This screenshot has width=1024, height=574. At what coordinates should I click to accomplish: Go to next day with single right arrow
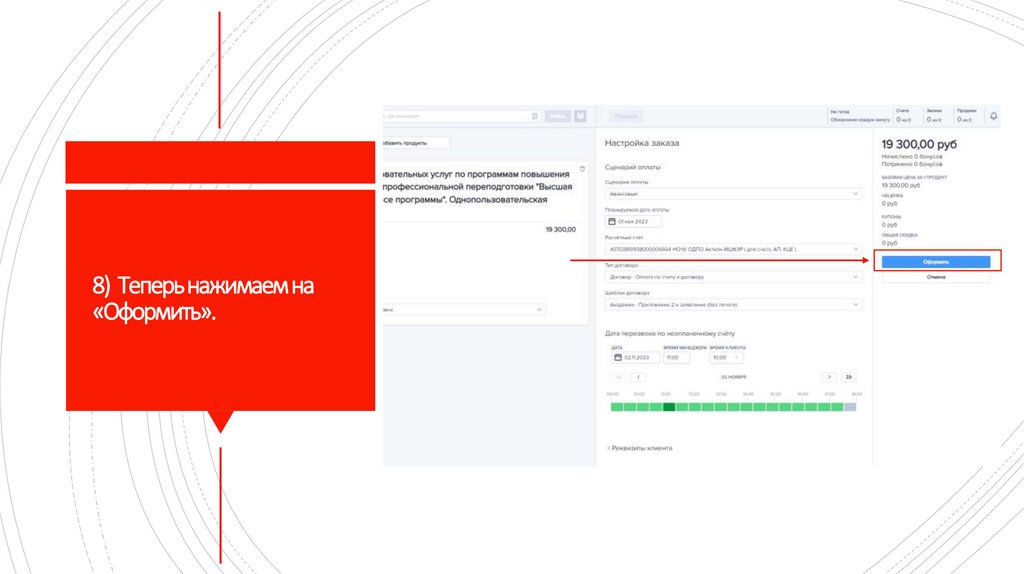[x=829, y=377]
